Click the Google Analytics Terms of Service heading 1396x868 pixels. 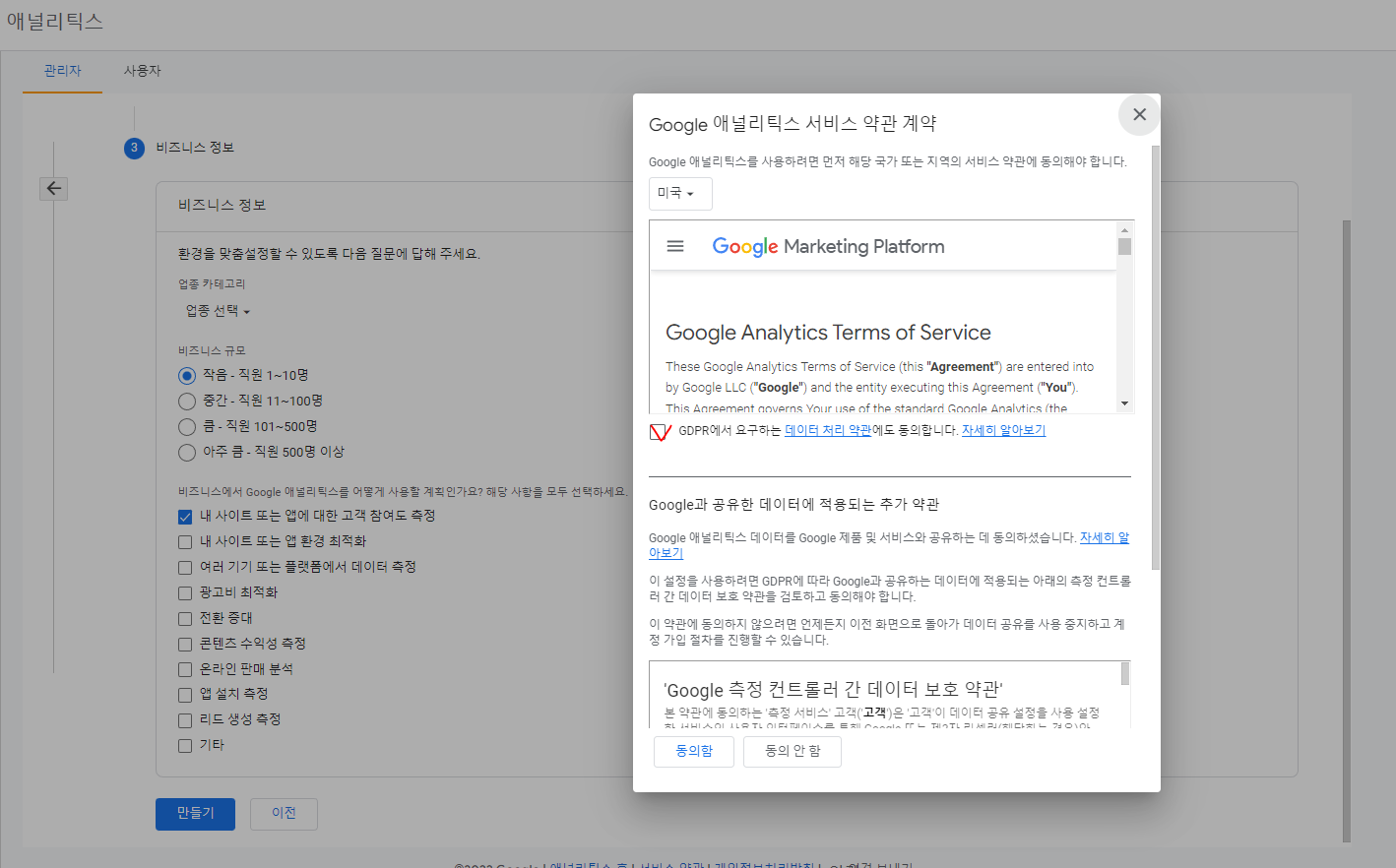click(x=828, y=333)
